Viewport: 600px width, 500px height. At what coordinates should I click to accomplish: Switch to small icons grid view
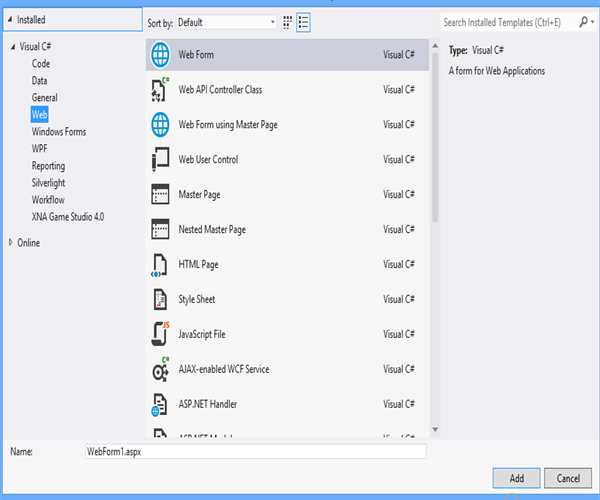288,21
